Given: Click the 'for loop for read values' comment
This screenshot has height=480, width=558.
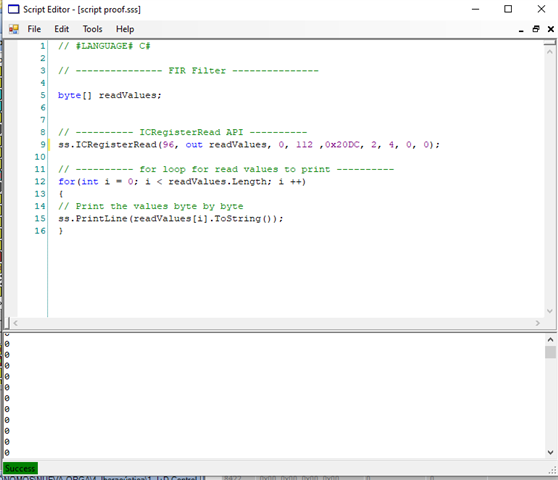Looking at the screenshot, I should tap(226, 169).
